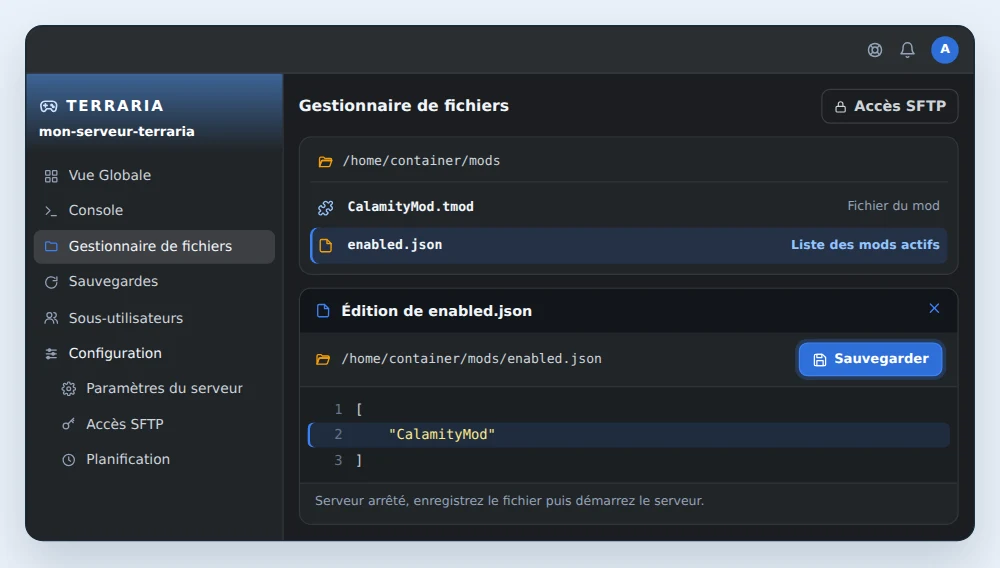Click the Terraria gamepad icon
The width and height of the screenshot is (1000, 568).
(x=49, y=106)
